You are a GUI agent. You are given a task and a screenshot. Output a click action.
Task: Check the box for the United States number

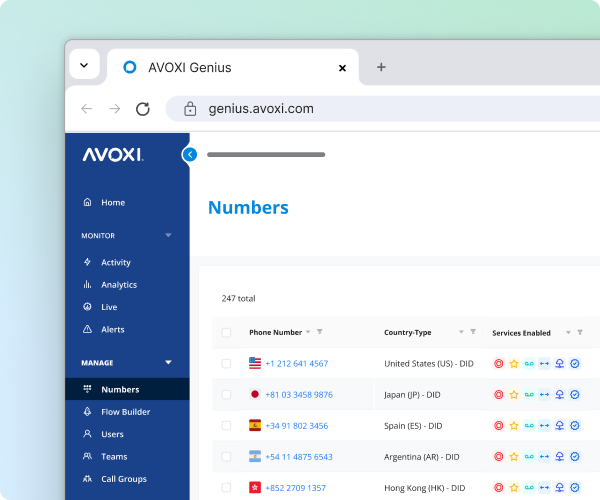click(x=226, y=364)
